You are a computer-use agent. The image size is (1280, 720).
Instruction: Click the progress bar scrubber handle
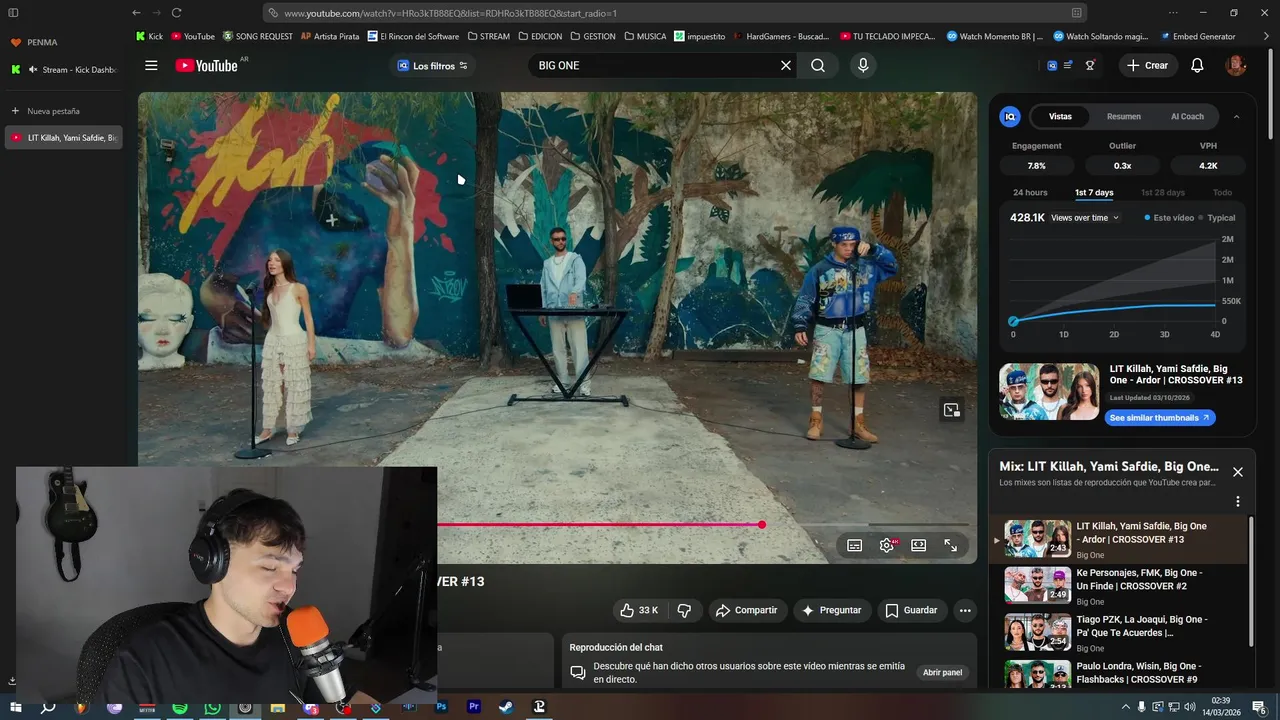pos(762,524)
